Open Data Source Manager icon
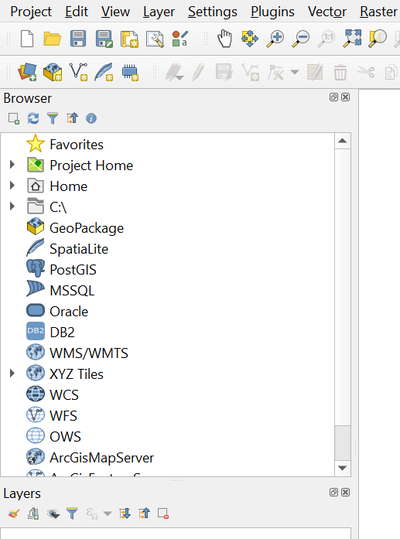This screenshot has height=539, width=400. 27,72
